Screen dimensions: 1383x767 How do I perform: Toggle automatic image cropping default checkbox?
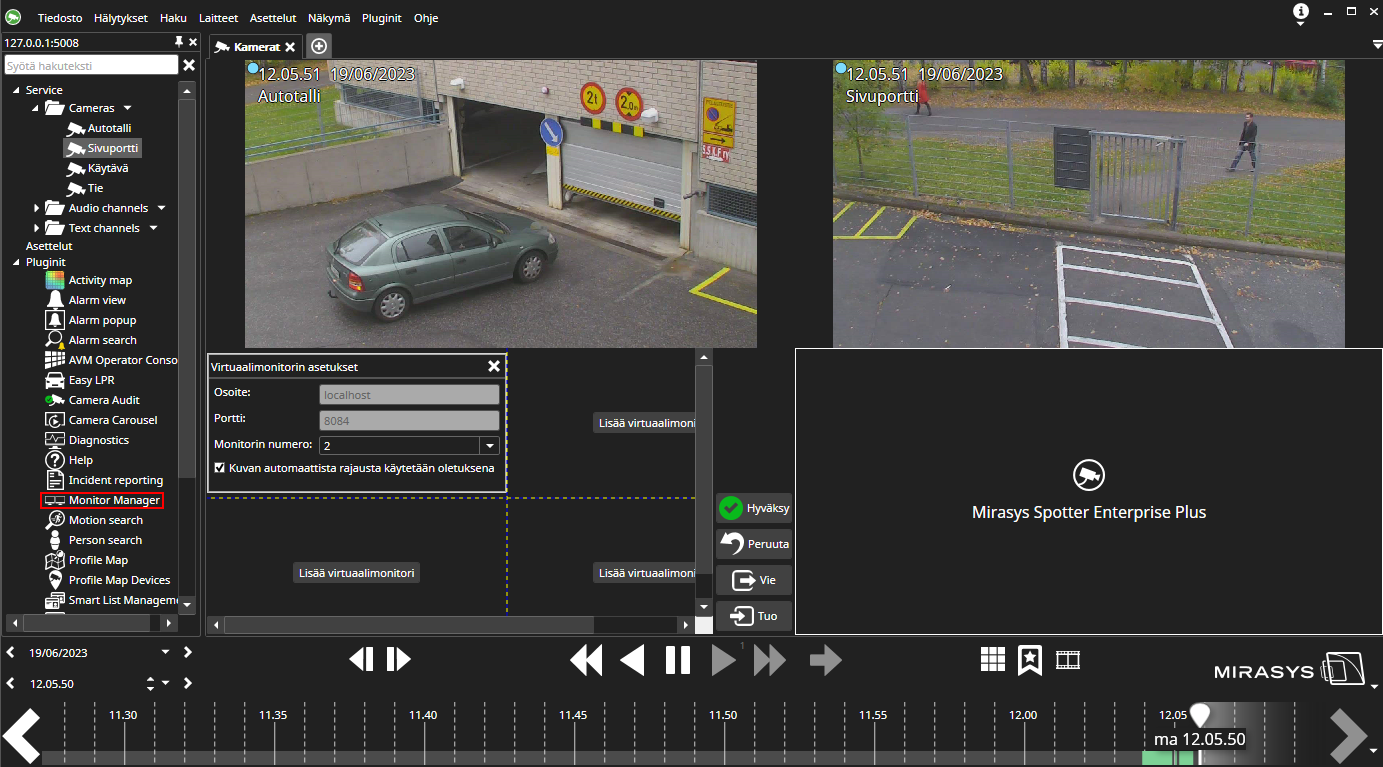coord(220,468)
